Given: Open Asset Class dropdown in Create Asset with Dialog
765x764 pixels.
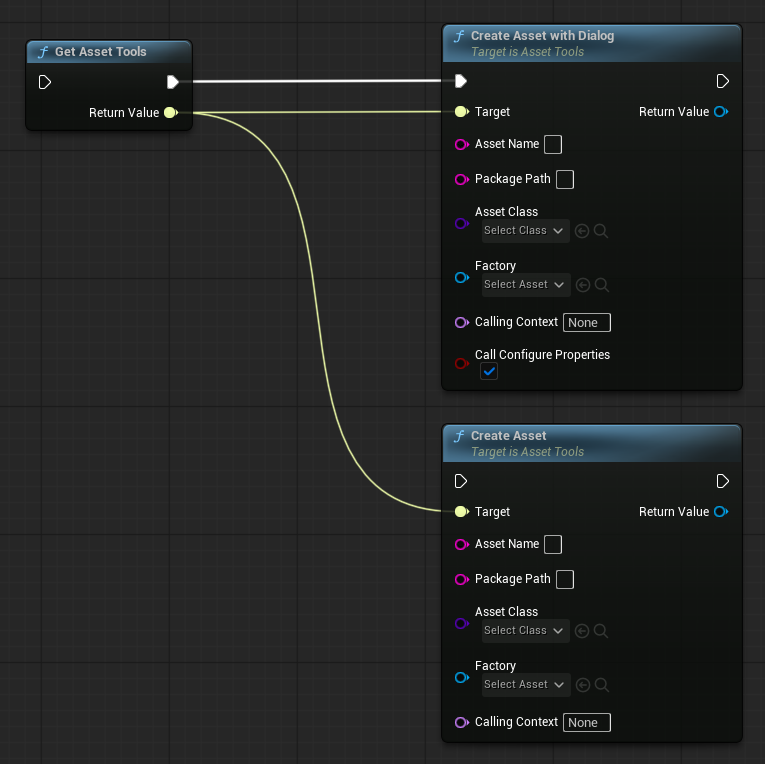Looking at the screenshot, I should point(524,231).
